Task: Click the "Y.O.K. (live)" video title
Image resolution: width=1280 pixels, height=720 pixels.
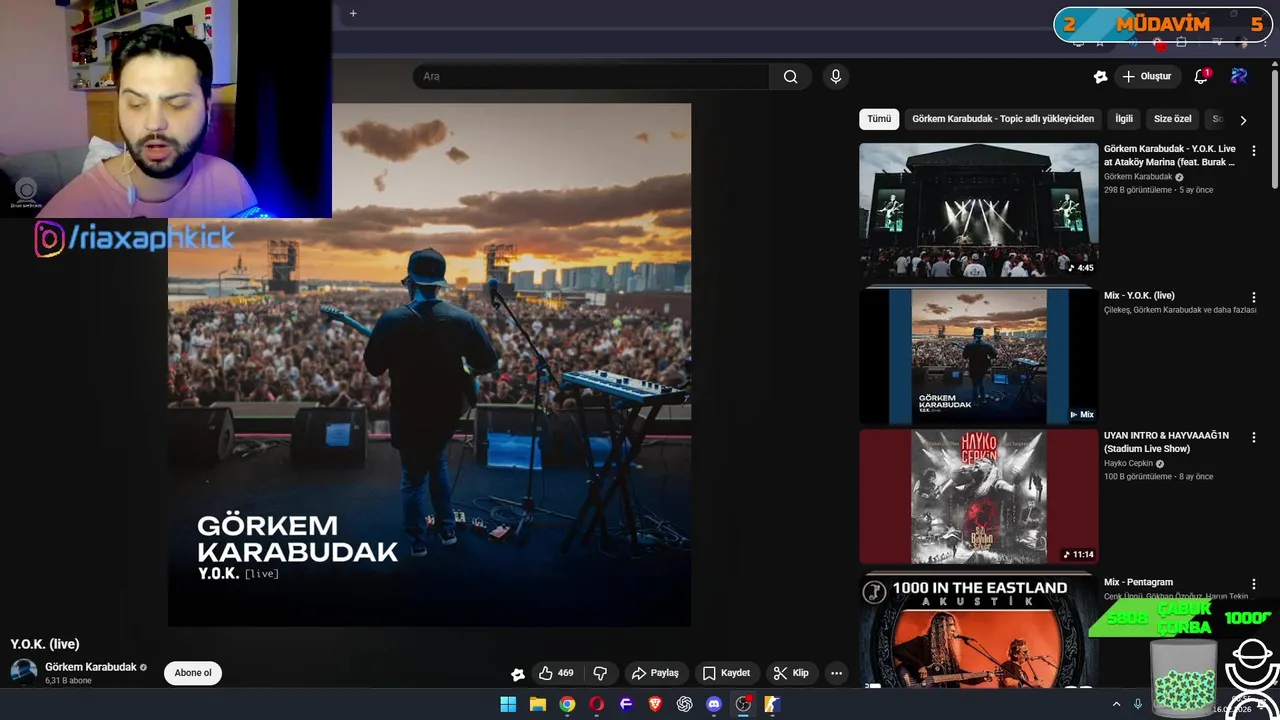Action: (45, 644)
